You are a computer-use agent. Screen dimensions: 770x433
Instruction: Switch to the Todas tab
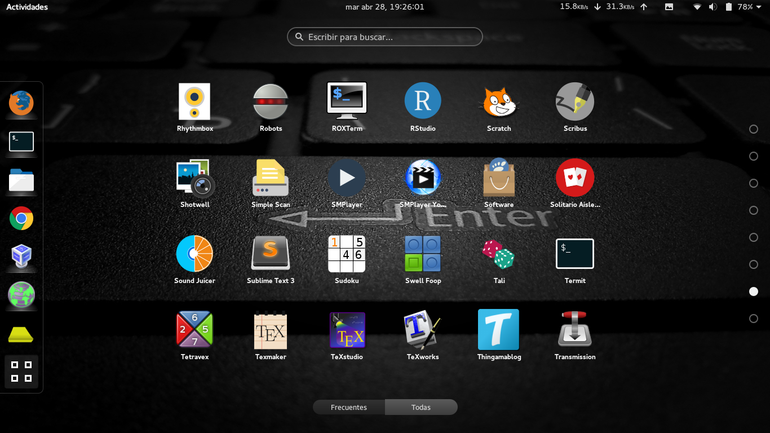[421, 407]
